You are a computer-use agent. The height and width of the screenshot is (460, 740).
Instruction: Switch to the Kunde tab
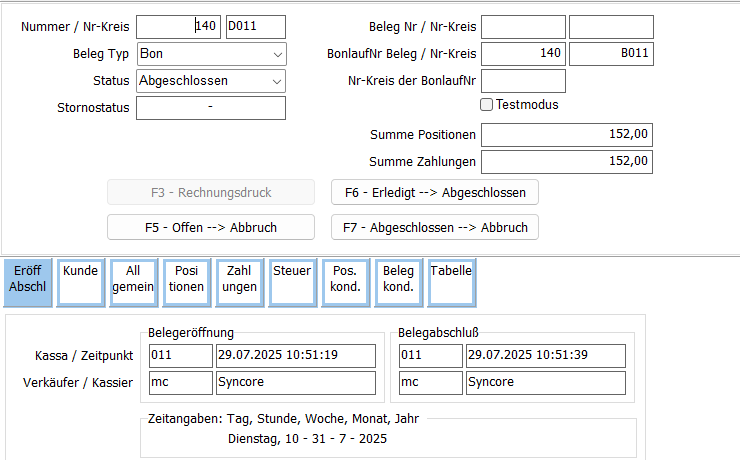[x=80, y=280]
